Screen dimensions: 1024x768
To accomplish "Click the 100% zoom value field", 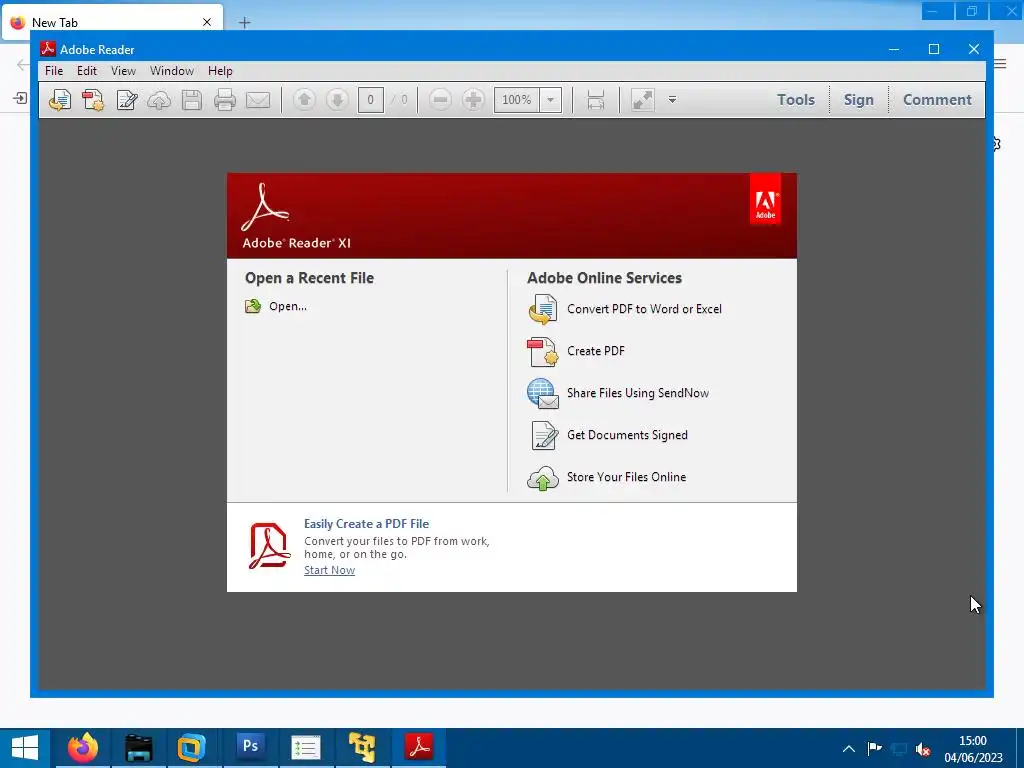I will 517,100.
